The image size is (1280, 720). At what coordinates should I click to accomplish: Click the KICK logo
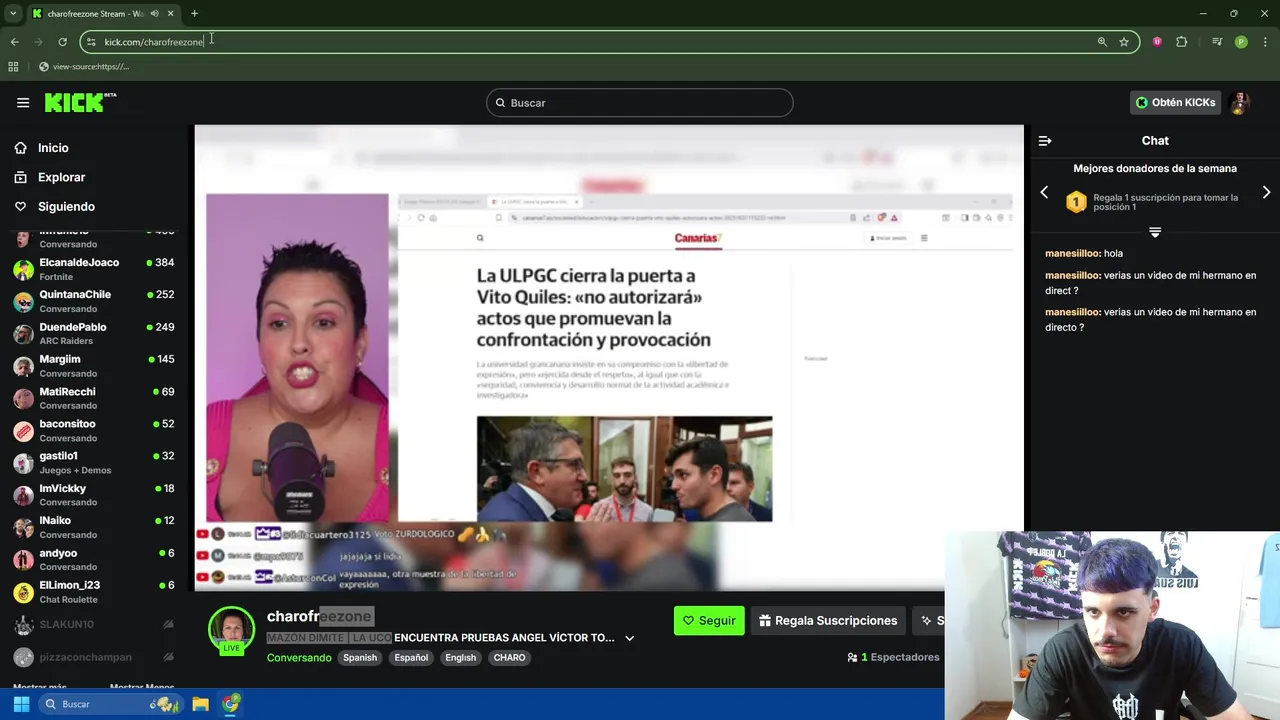(79, 102)
